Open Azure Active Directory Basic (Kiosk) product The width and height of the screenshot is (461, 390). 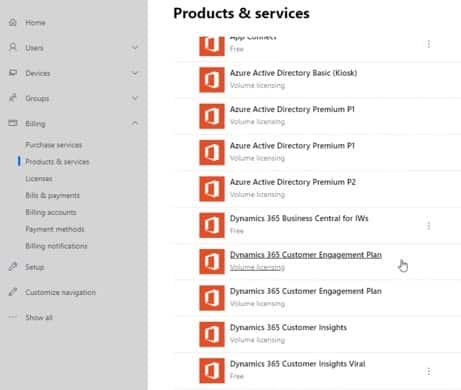tap(293, 73)
